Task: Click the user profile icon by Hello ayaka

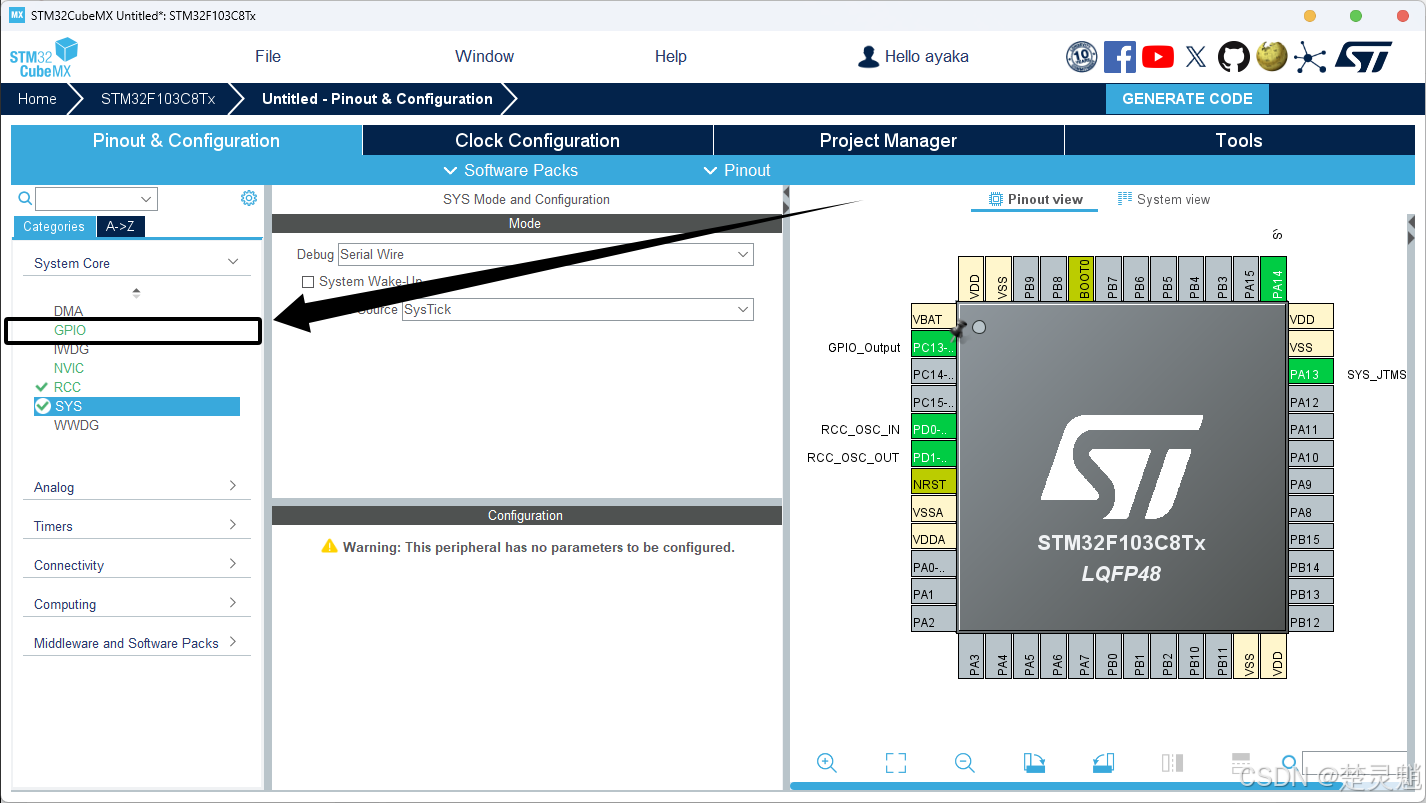Action: [868, 57]
